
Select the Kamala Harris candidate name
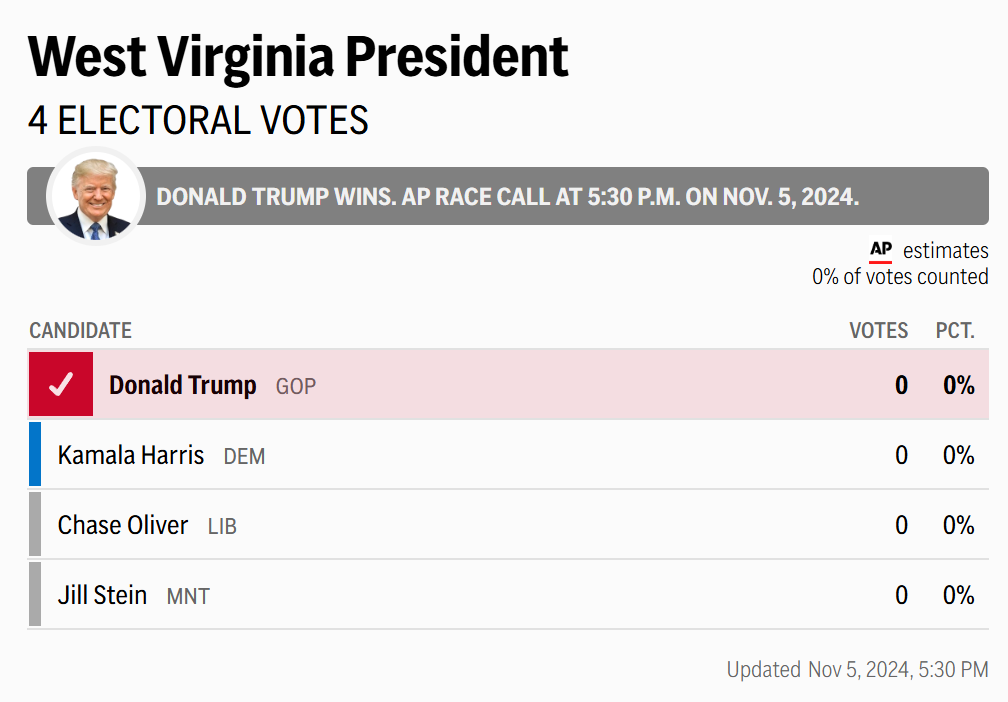click(131, 456)
